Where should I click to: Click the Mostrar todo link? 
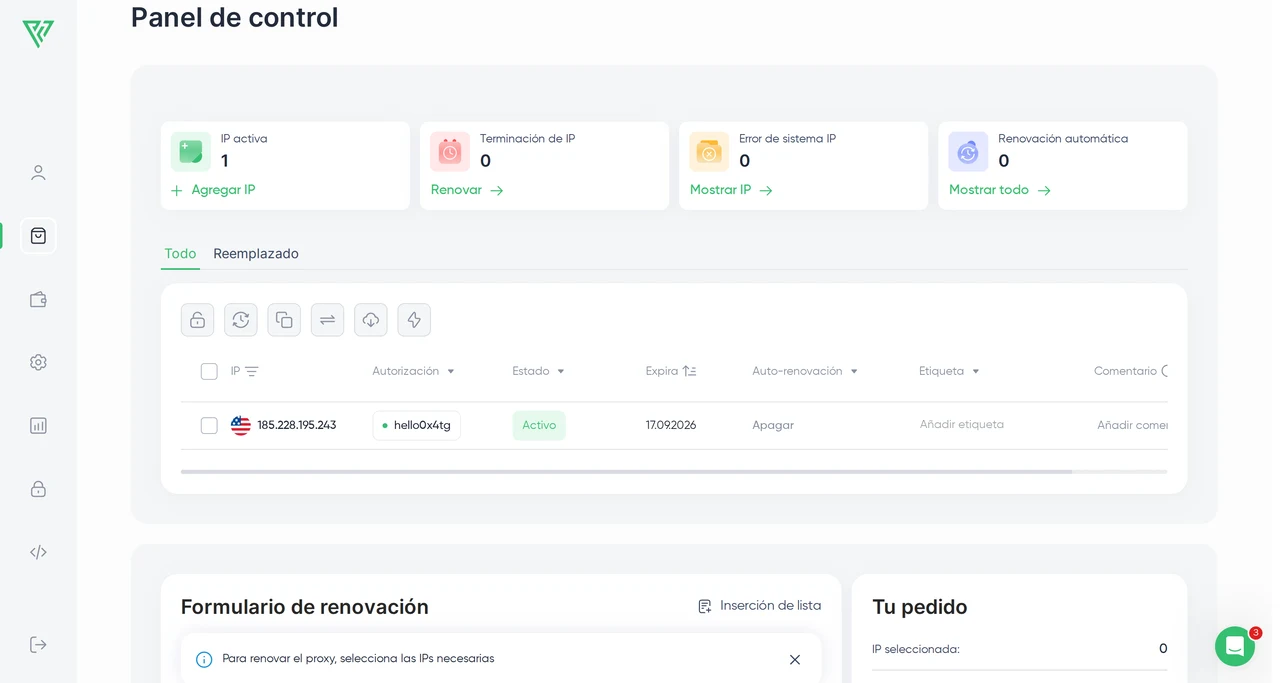(1000, 190)
